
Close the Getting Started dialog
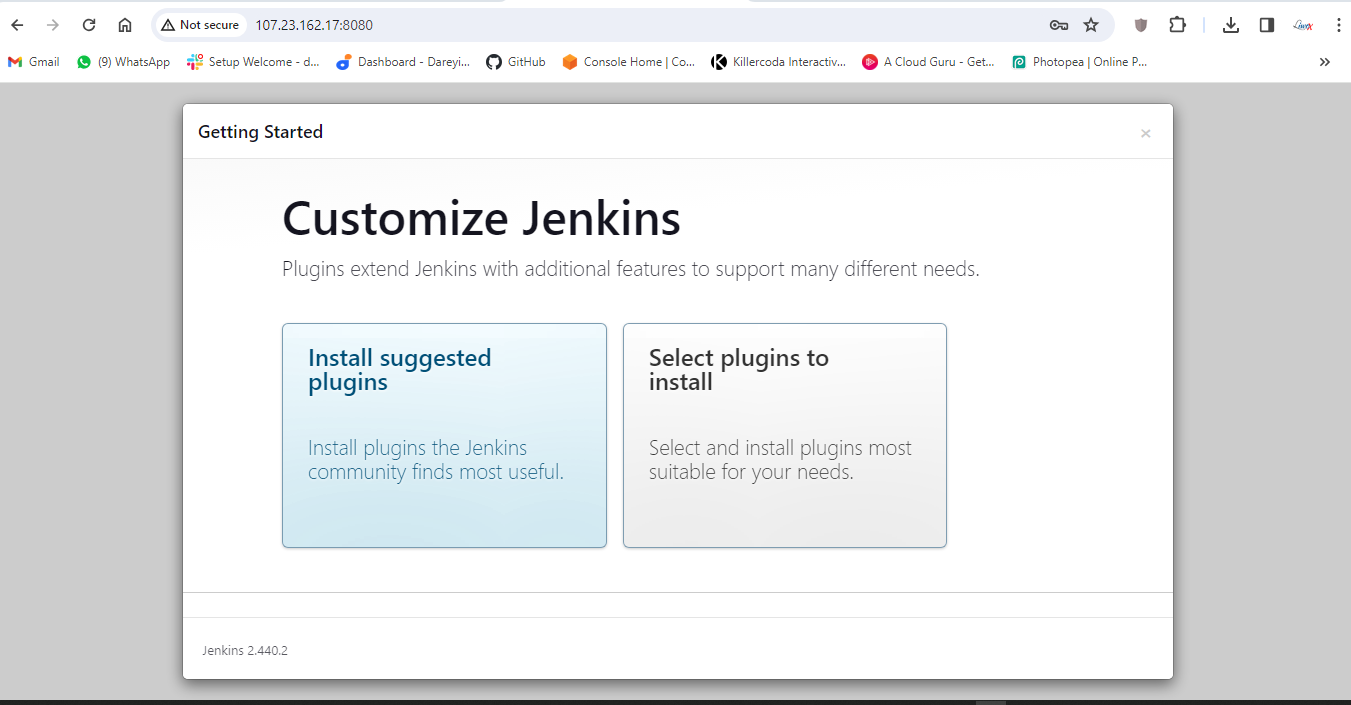(x=1146, y=133)
